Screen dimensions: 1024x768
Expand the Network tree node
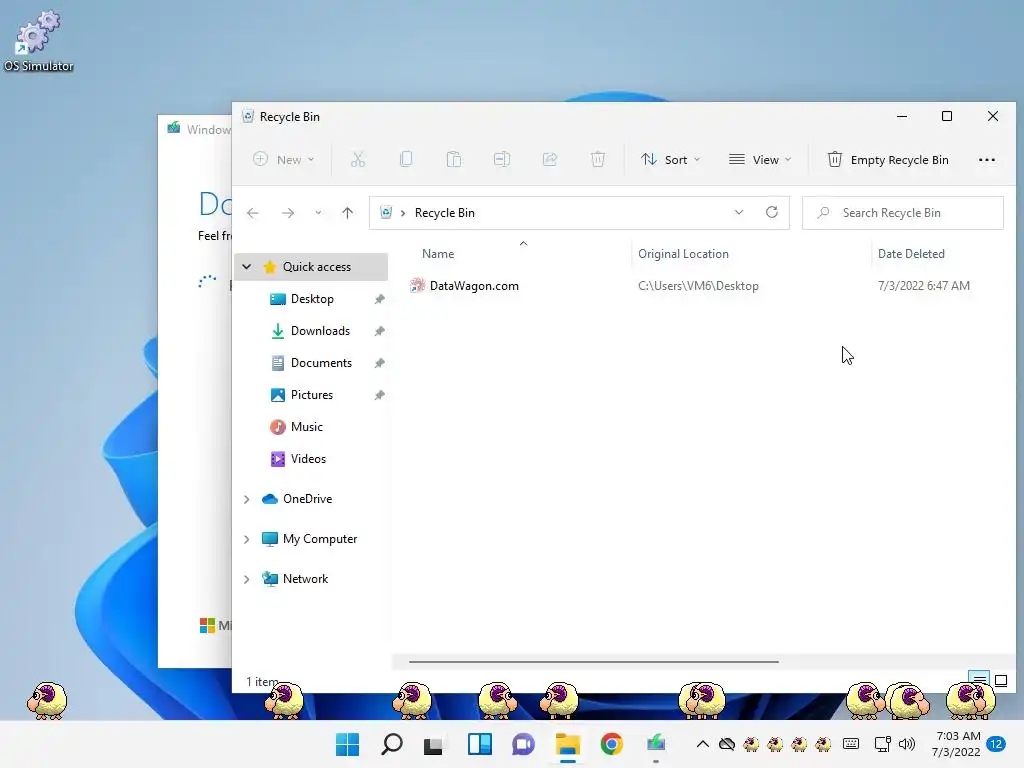coord(246,579)
